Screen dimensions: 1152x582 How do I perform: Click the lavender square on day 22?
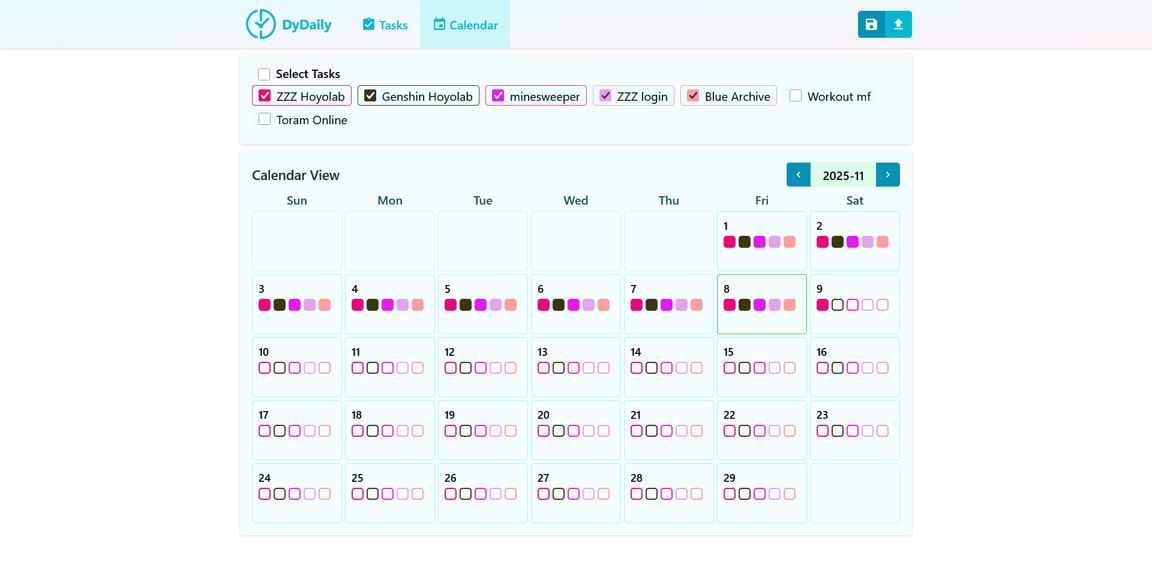coord(775,431)
